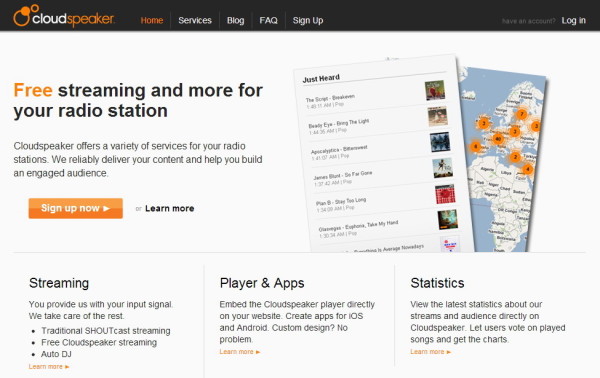This screenshot has width=600, height=378.
Task: Click The Script - Breakeven album cover
Action: click(435, 90)
